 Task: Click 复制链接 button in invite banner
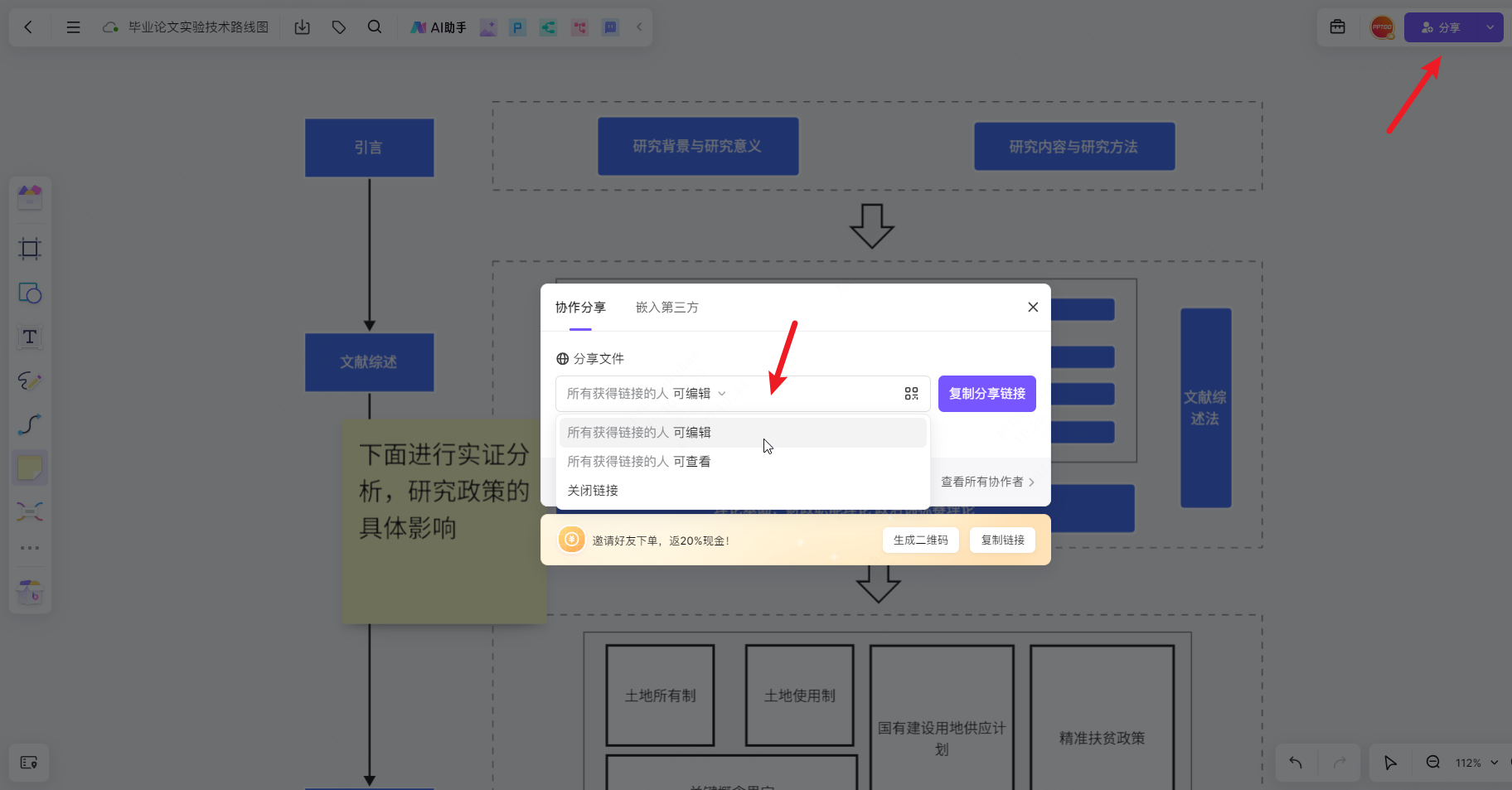coord(1003,540)
